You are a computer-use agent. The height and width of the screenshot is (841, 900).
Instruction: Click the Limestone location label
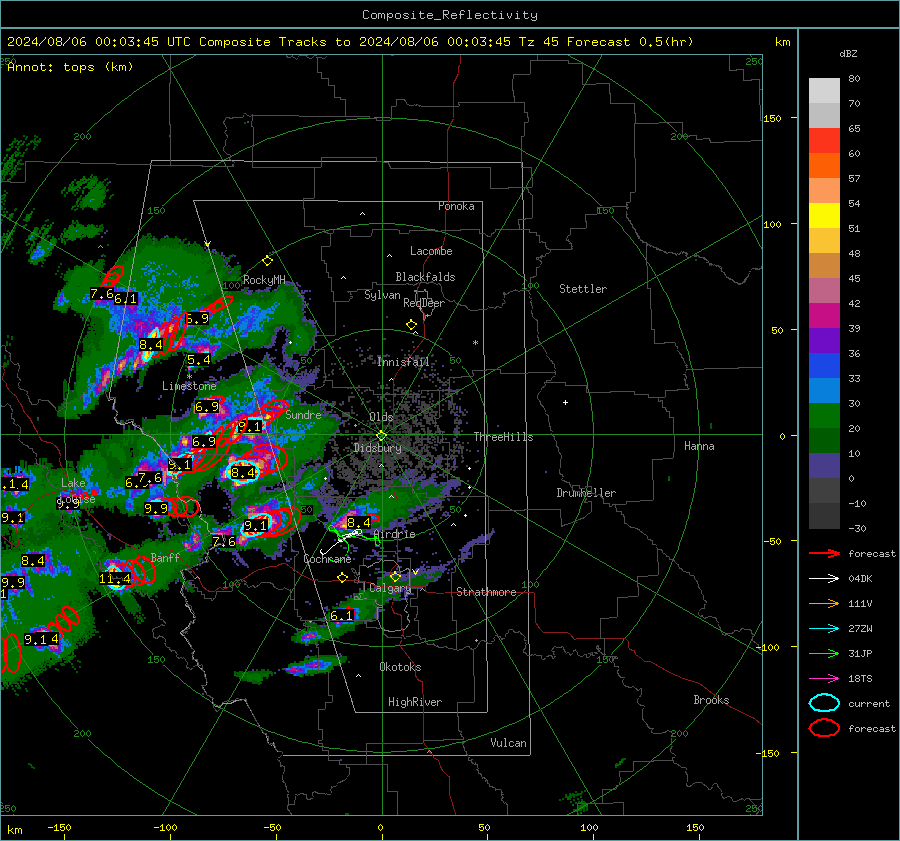pyautogui.click(x=189, y=386)
